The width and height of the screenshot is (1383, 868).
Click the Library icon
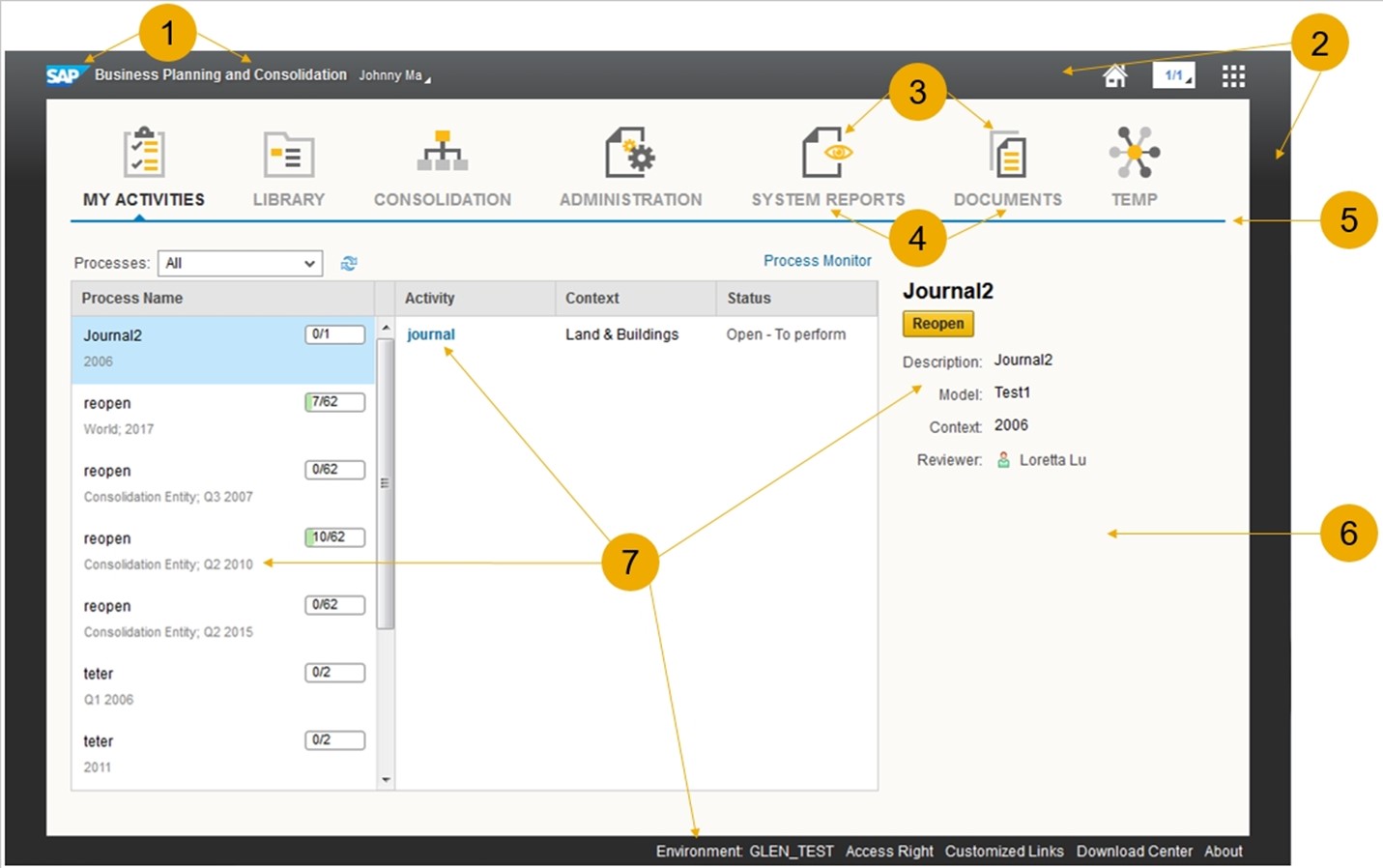tap(288, 155)
